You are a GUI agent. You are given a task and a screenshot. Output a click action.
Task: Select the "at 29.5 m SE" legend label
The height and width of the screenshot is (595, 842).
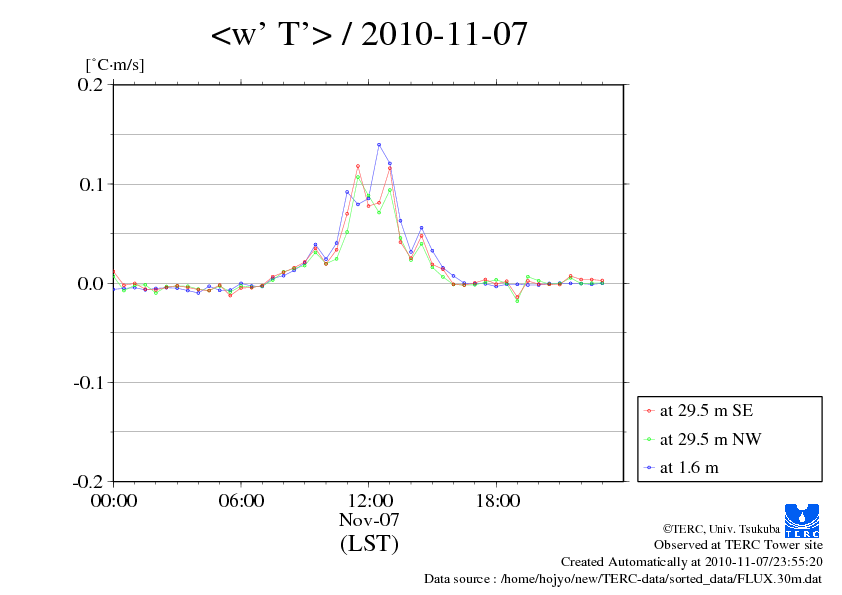click(708, 411)
